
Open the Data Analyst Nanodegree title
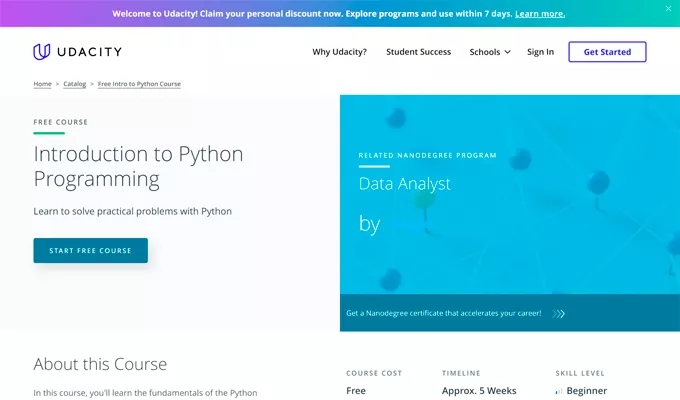(x=404, y=184)
